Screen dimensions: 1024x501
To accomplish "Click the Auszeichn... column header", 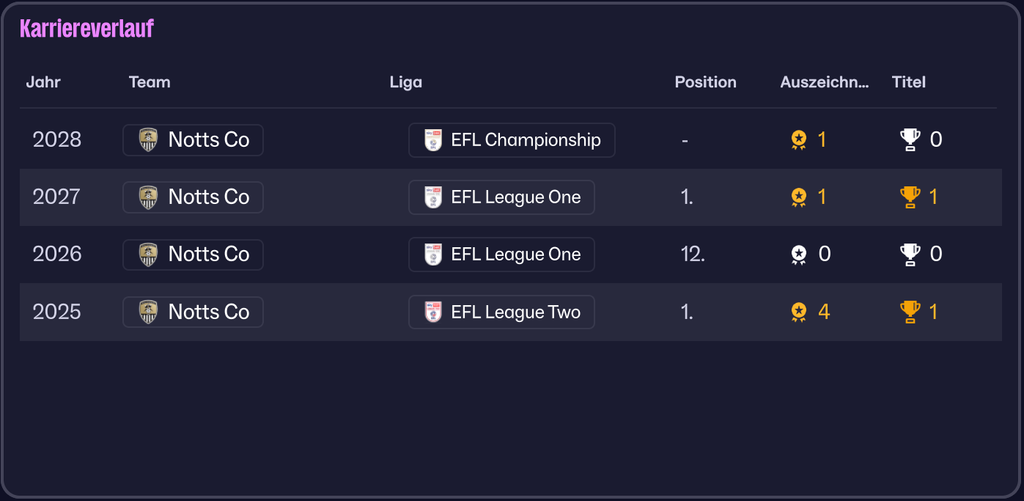I will click(824, 82).
